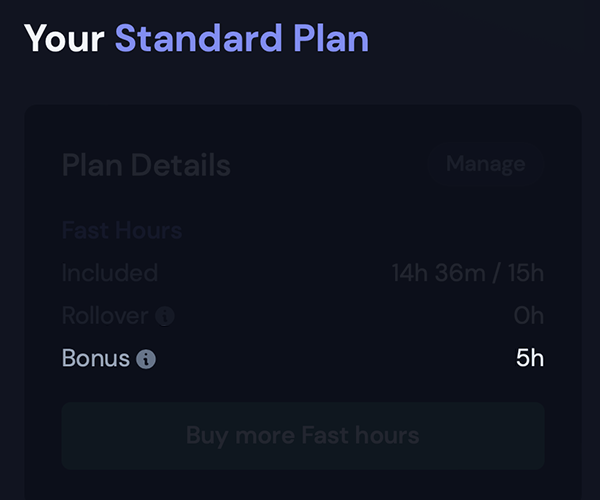The image size is (600, 500).
Task: Select the Rollover label text
Action: [105, 316]
